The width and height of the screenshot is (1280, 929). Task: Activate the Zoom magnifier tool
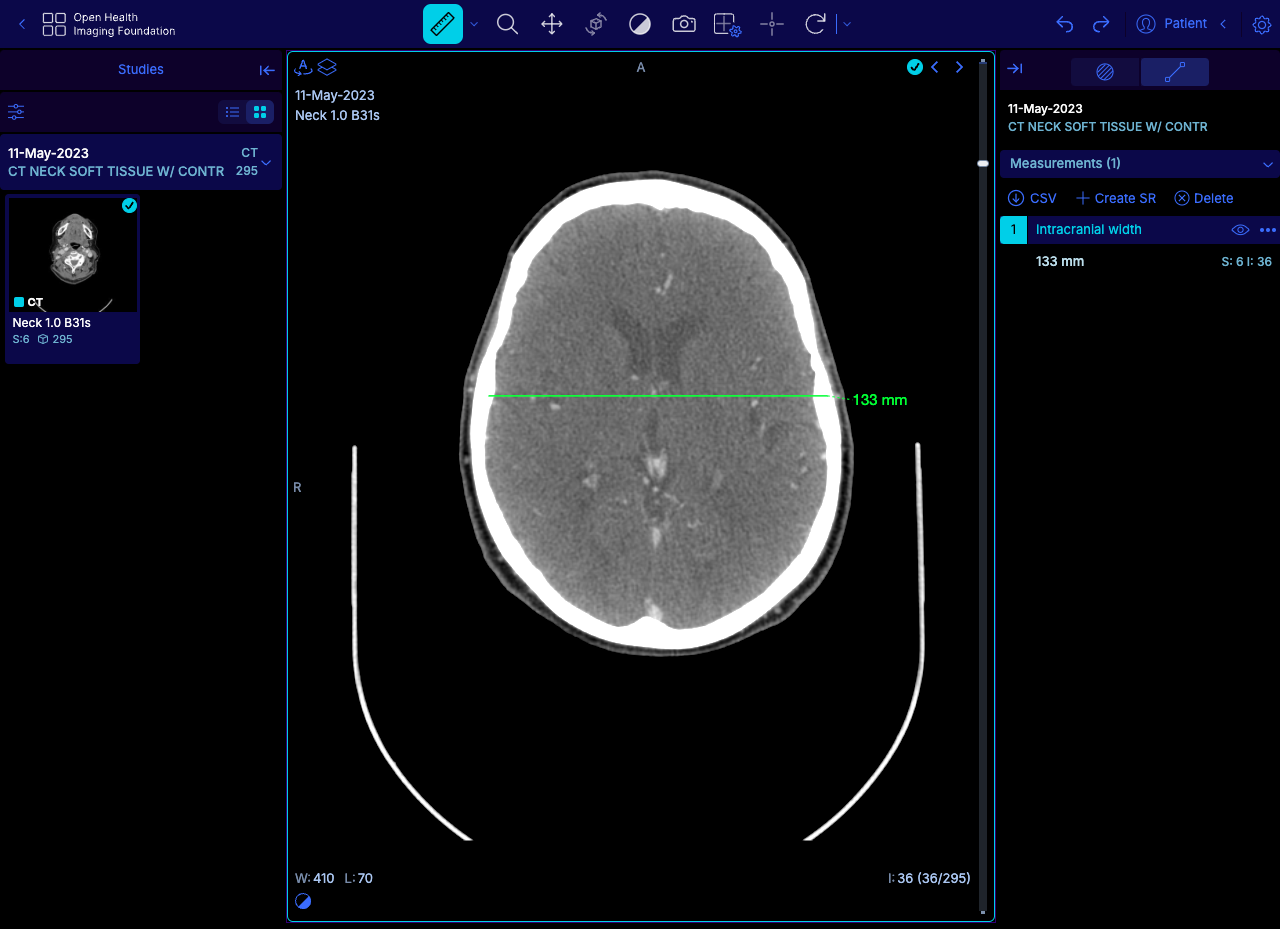tap(507, 24)
